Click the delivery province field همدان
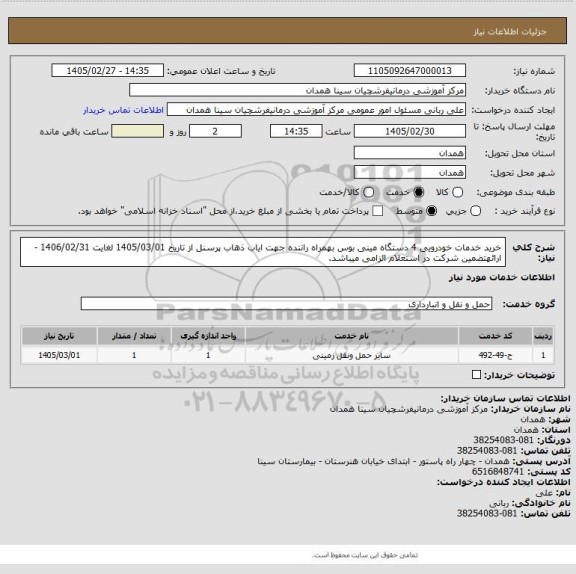This screenshot has width=576, height=574. click(410, 153)
